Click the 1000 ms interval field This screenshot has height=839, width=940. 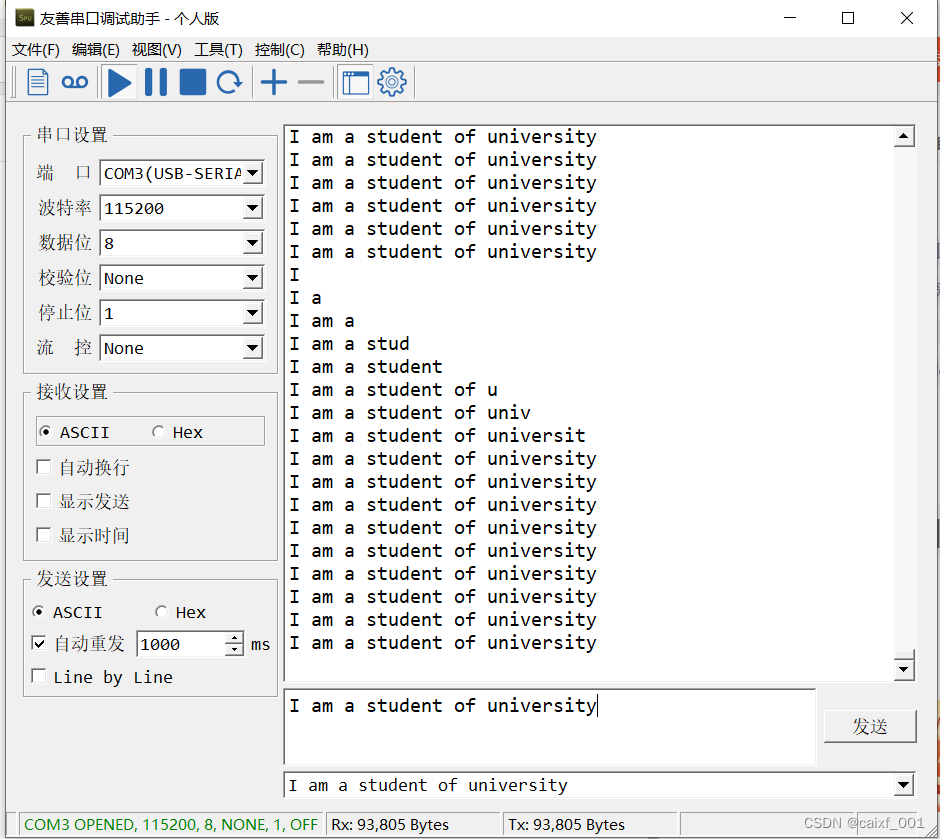181,644
